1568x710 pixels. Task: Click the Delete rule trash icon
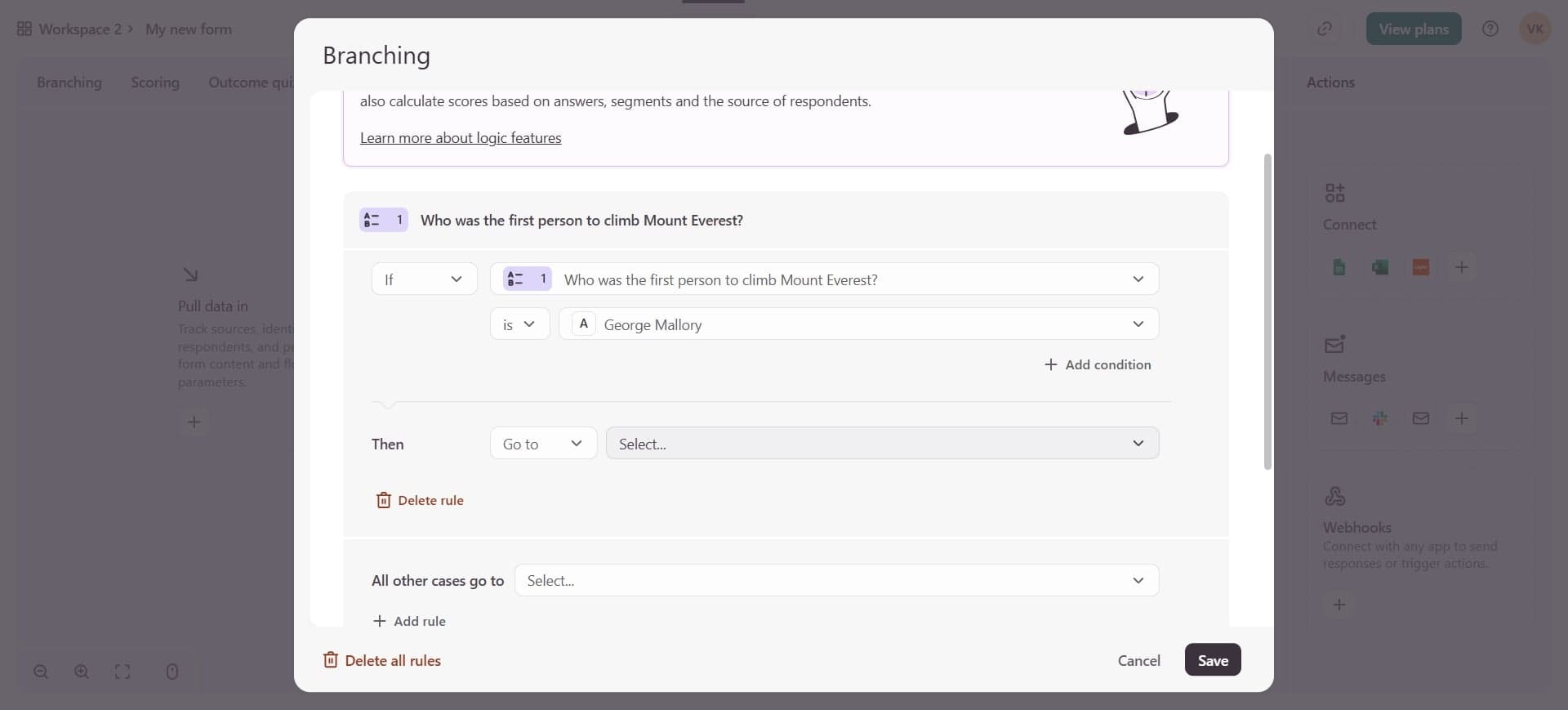[383, 500]
